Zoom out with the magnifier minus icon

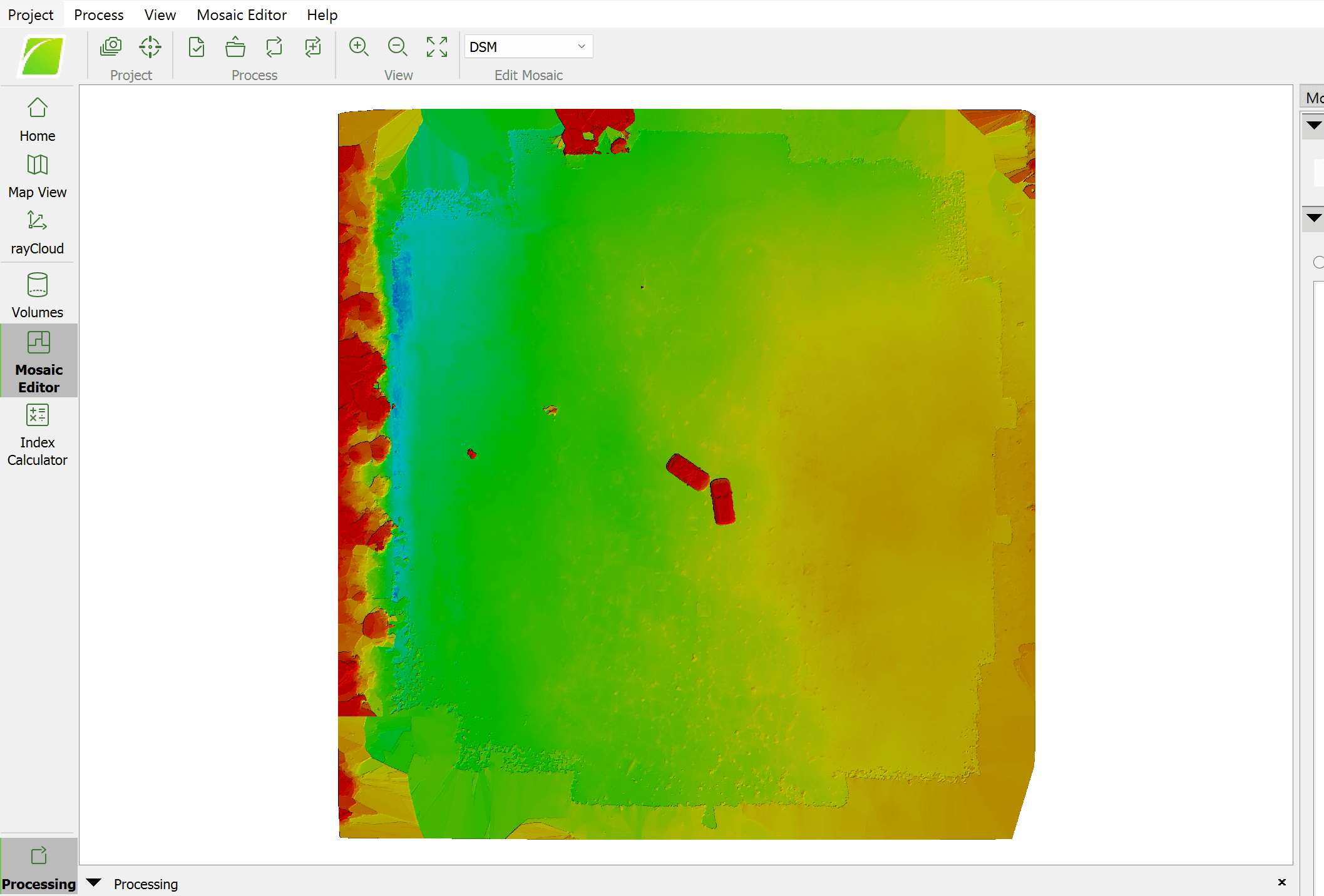(398, 47)
